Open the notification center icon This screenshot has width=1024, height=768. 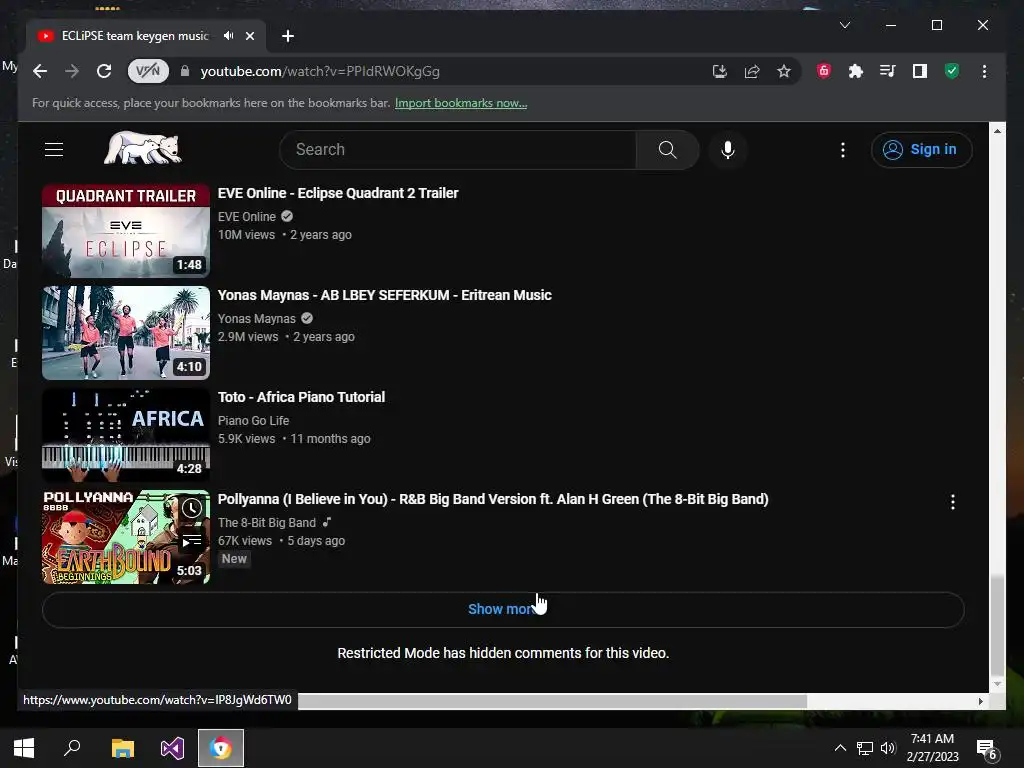pos(985,748)
